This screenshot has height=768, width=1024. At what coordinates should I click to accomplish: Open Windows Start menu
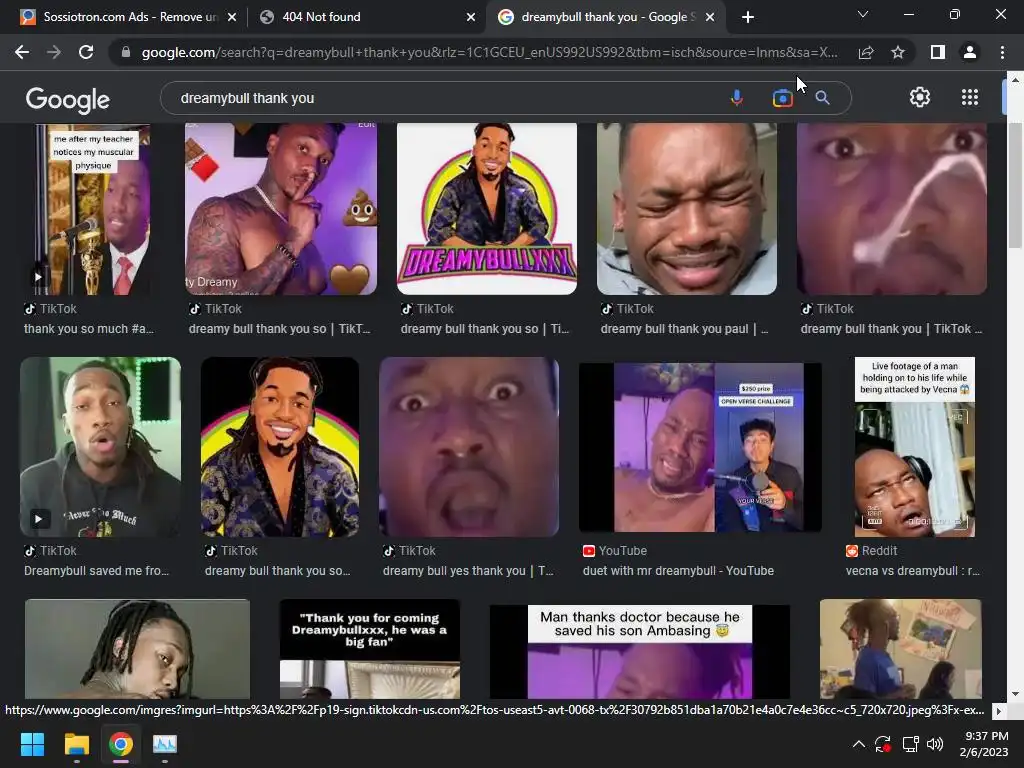[x=32, y=744]
